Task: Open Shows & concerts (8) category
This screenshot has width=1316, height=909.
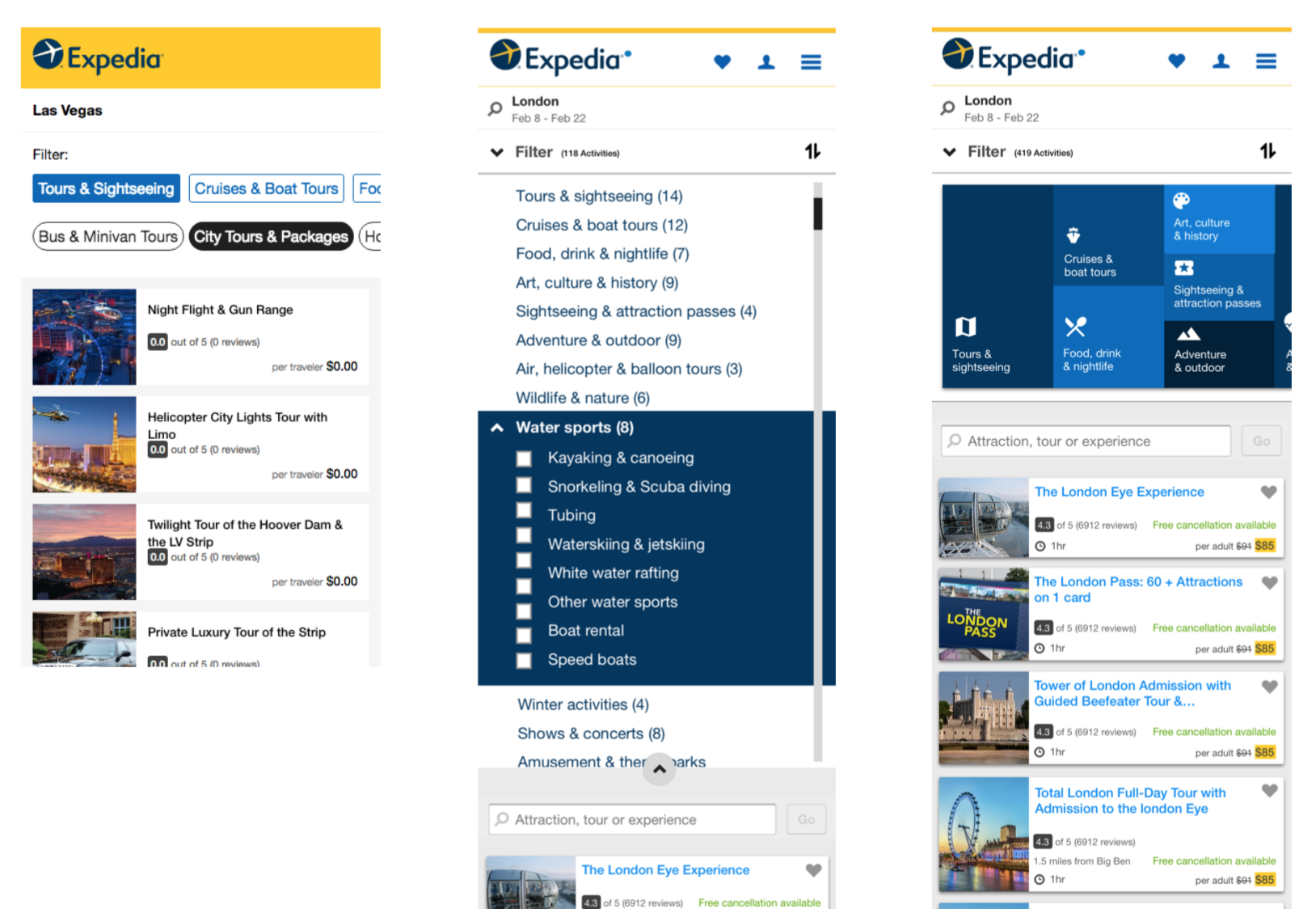Action: tap(591, 734)
